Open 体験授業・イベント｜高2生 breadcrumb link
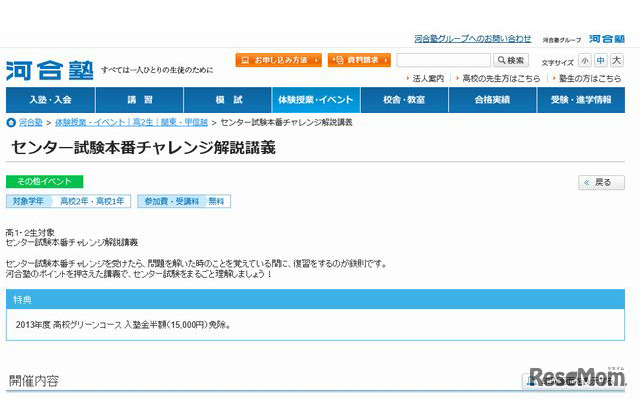Image resolution: width=640 pixels, height=400 pixels. [x=131, y=122]
